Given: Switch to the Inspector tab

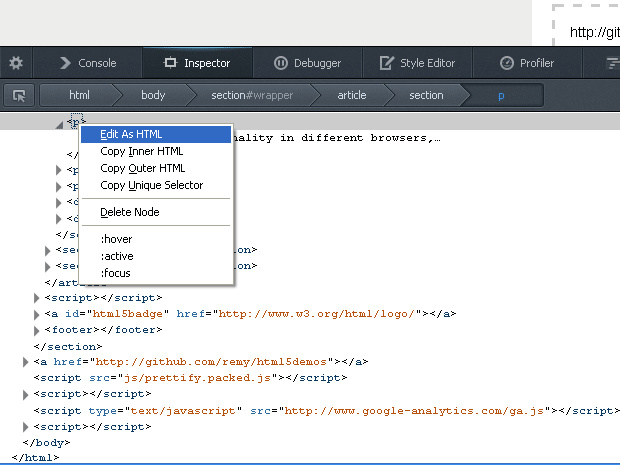Looking at the screenshot, I should (x=197, y=63).
